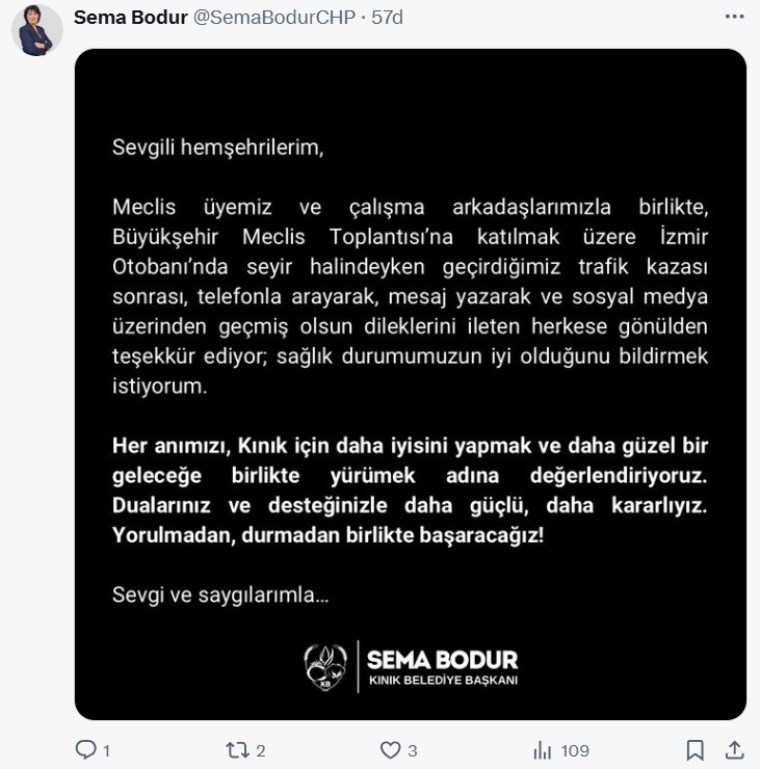
Task: Visit the Sema Bodur display name link
Action: (130, 17)
